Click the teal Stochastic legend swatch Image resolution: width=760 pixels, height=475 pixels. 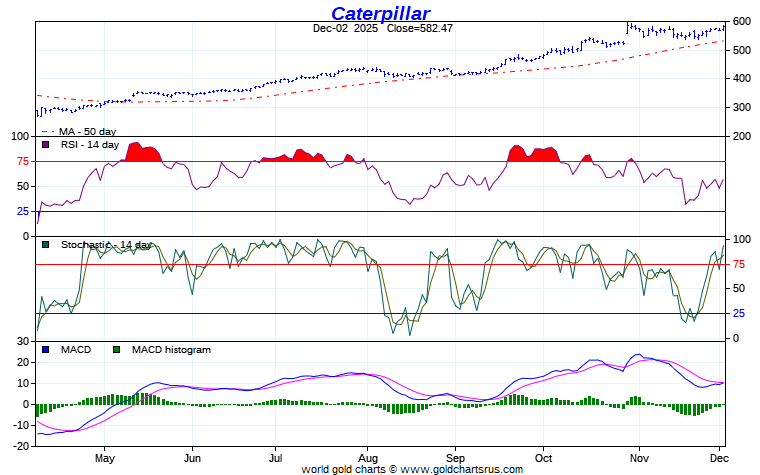(46, 245)
